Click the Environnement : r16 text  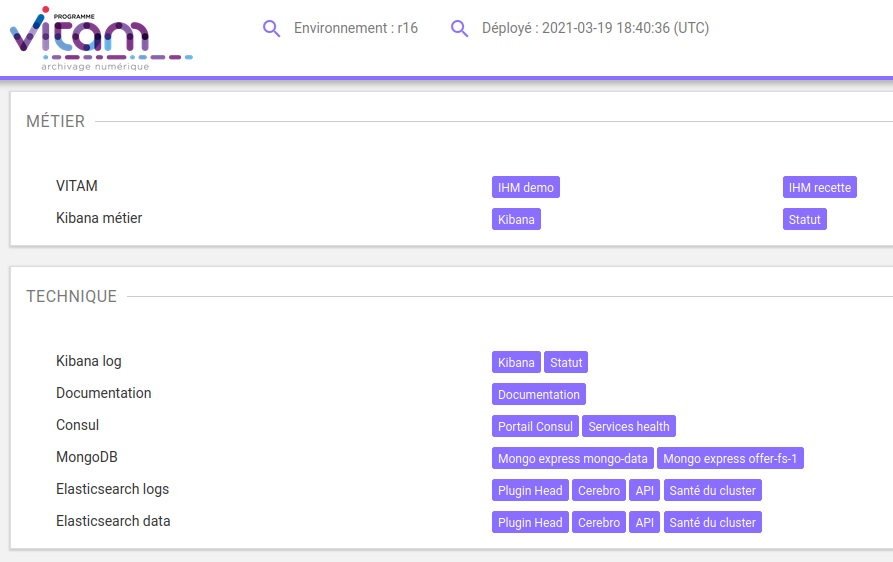coord(356,29)
